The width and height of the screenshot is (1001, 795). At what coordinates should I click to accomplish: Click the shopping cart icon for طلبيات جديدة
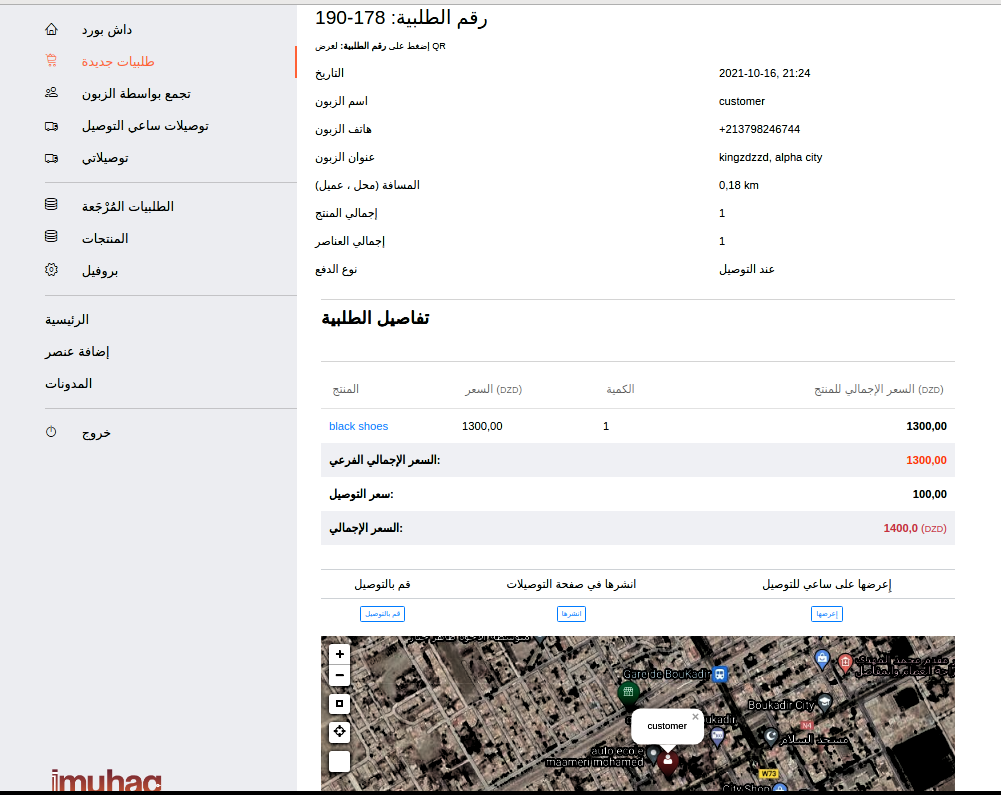click(x=51, y=61)
